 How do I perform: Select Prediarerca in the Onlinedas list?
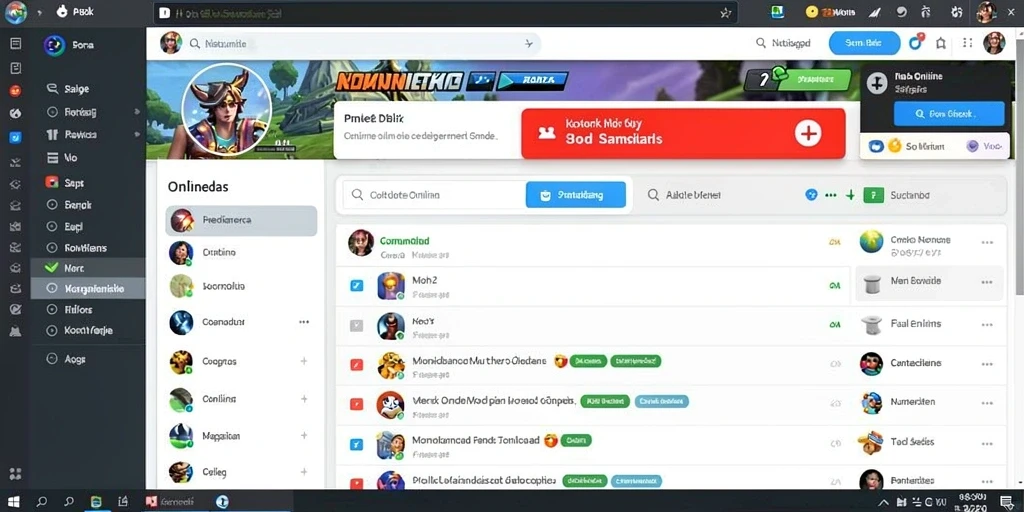(241, 221)
